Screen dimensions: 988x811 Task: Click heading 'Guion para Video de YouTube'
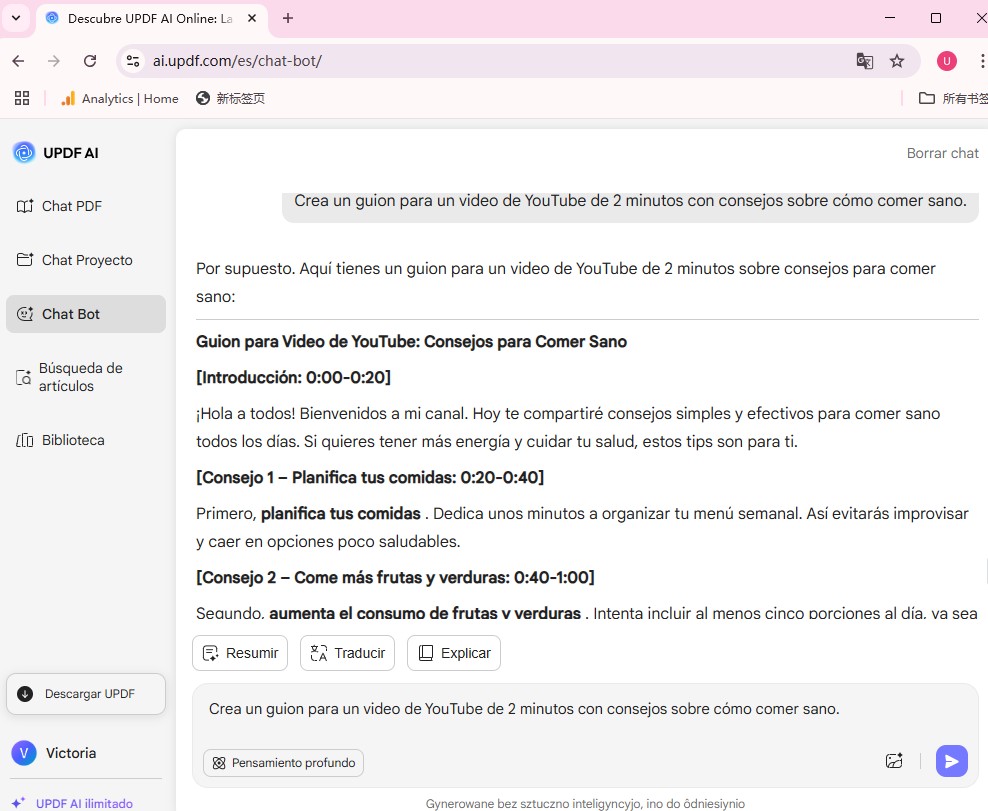(411, 342)
